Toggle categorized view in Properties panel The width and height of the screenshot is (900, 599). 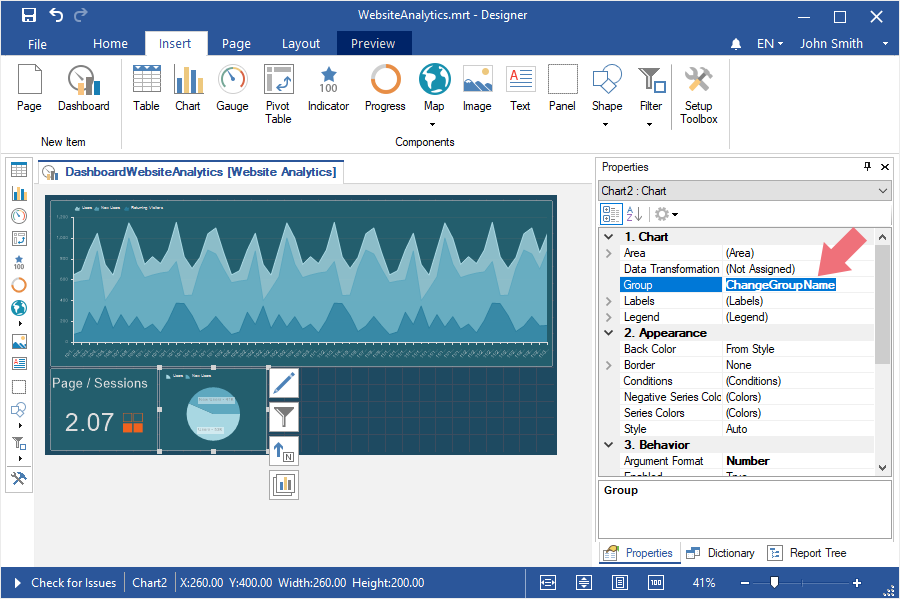tap(610, 214)
